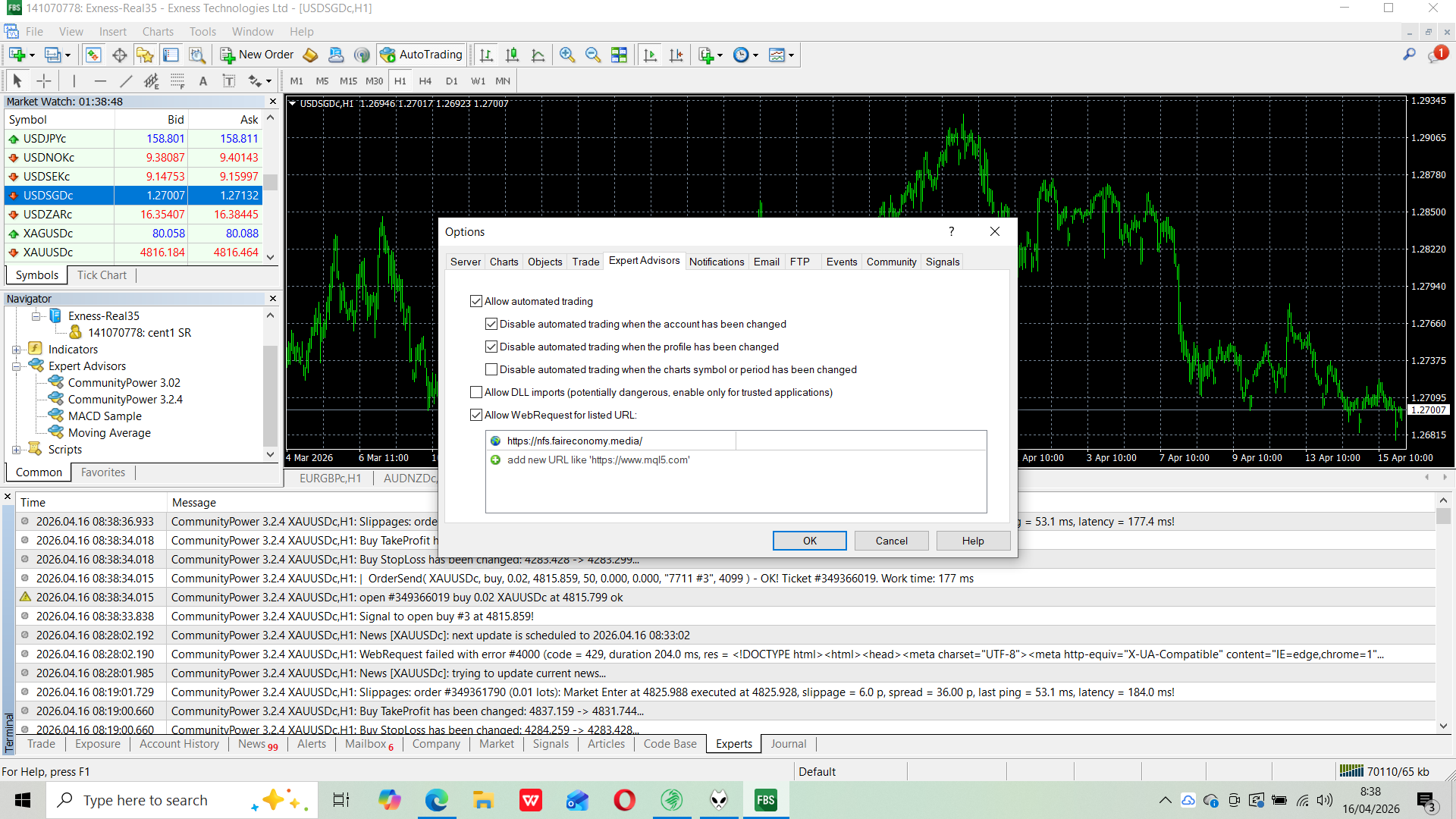The width and height of the screenshot is (1456, 819).
Task: Open the periods clock dropdown arrow
Action: tap(755, 55)
